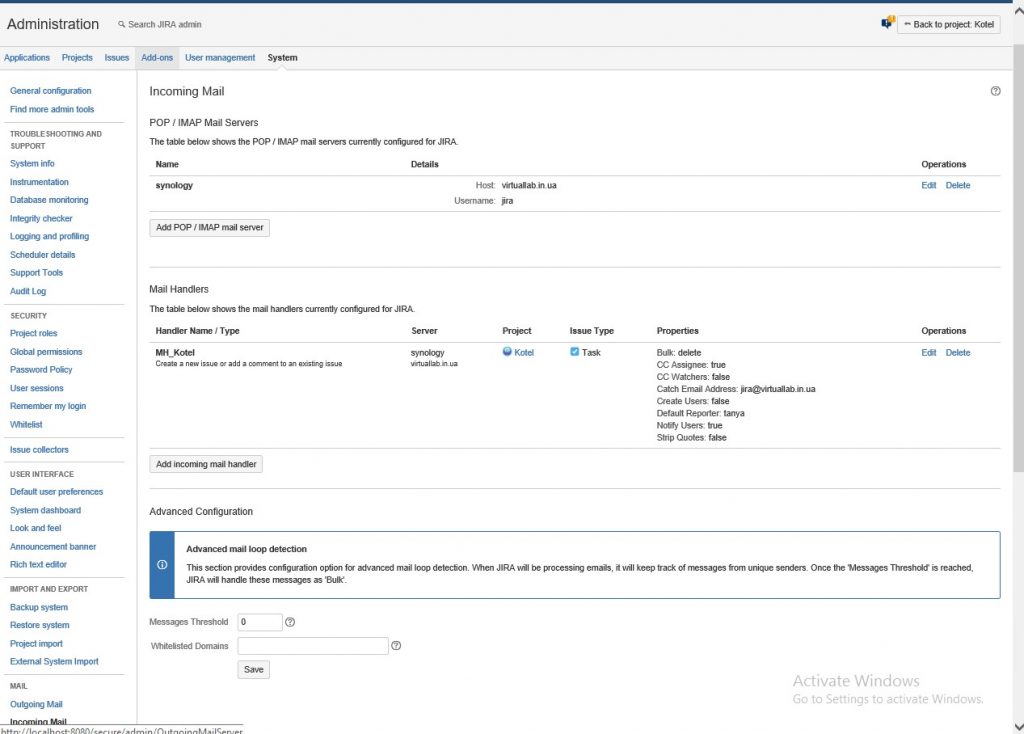Screen dimensions: 1024x734
Task: Open Look and feel
Action: point(35,528)
